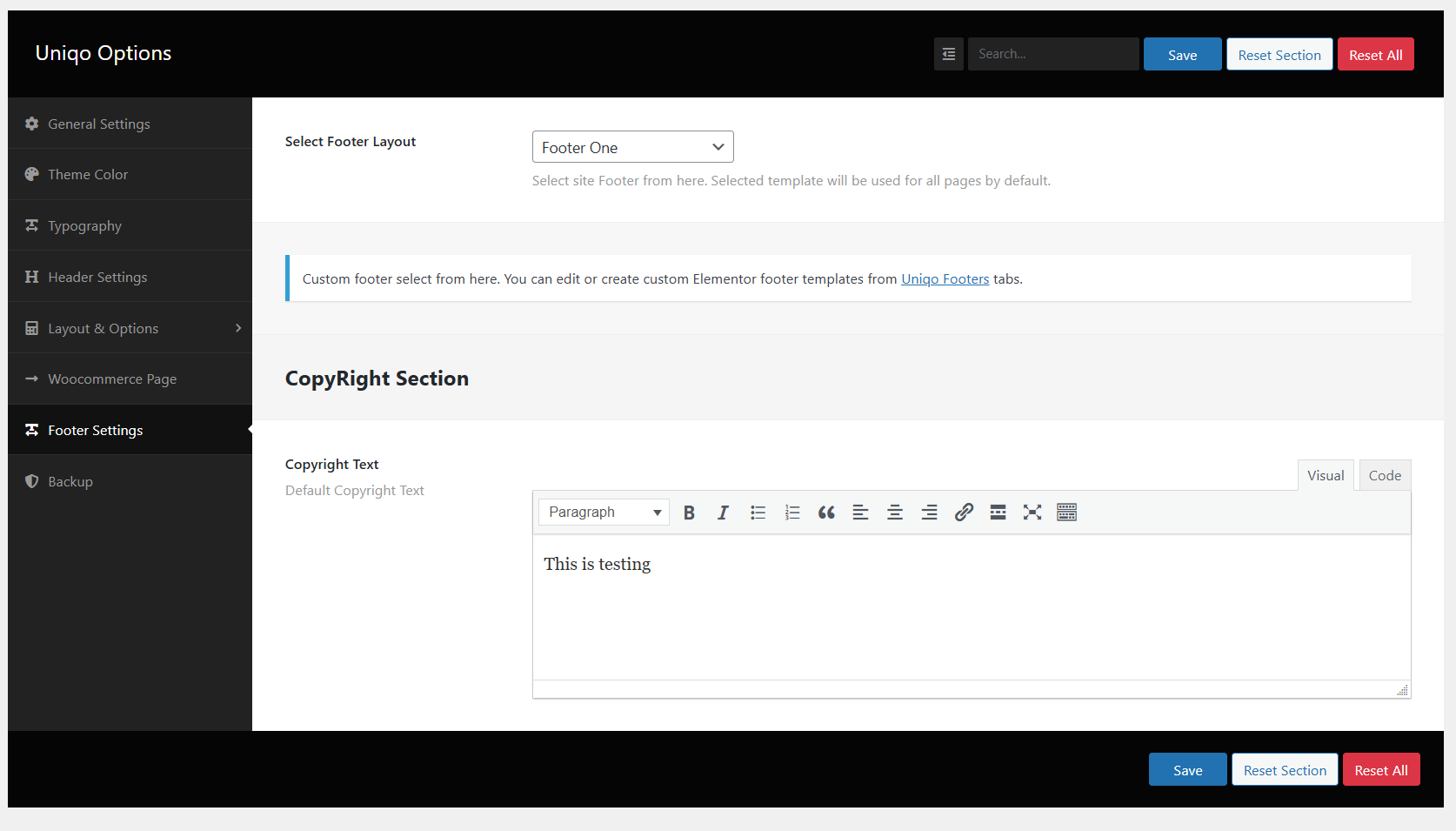
Task: Toggle bold formatting in editor
Action: pyautogui.click(x=689, y=513)
